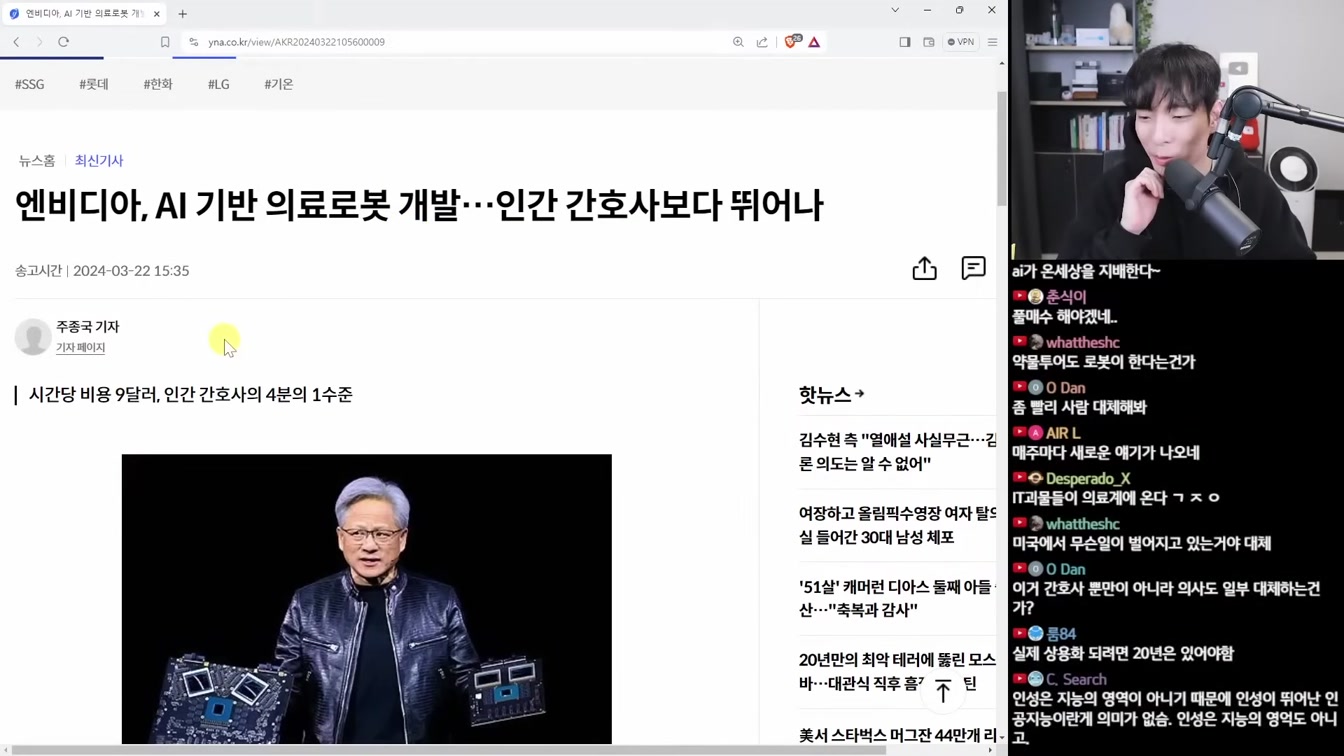Image resolution: width=1344 pixels, height=756 pixels.
Task: Open the tab search dropdown chevron
Action: [x=895, y=10]
